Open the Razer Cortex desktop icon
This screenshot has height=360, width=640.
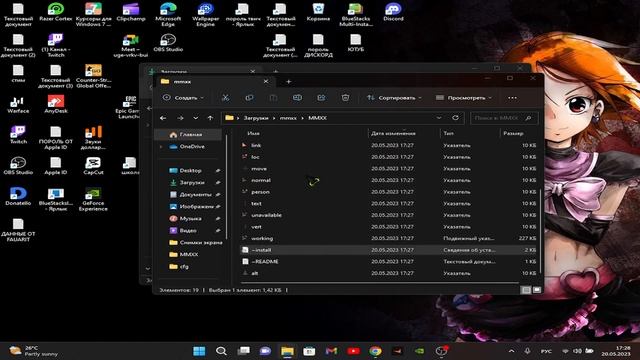(56, 12)
